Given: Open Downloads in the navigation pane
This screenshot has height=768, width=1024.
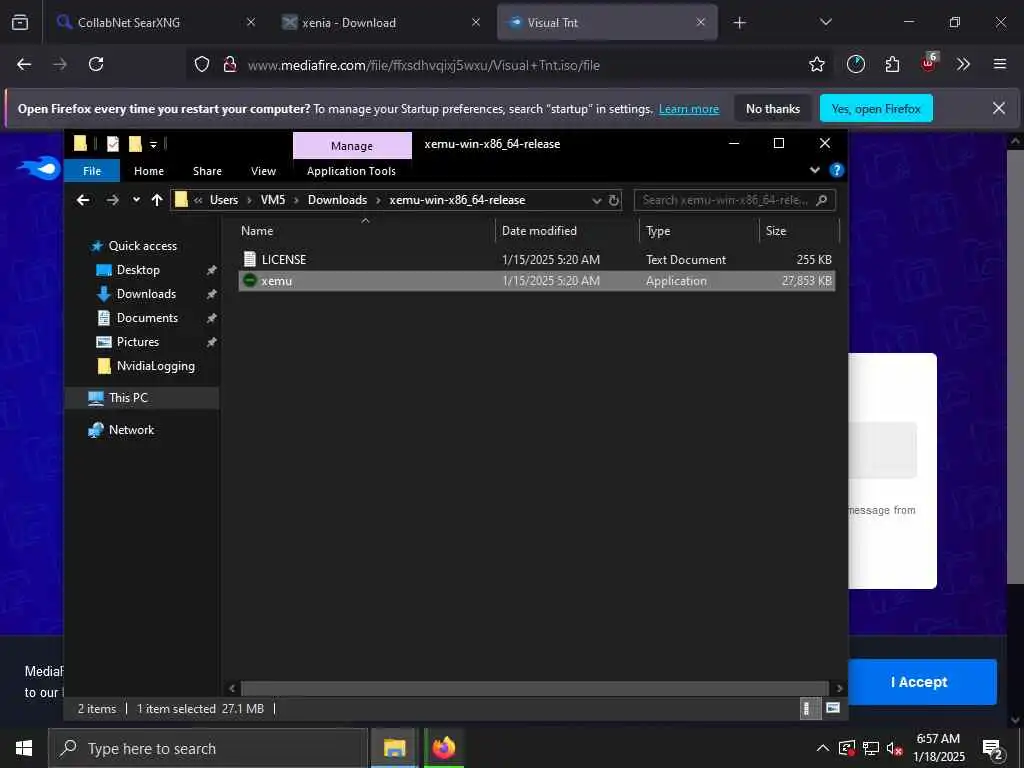Looking at the screenshot, I should tap(146, 294).
